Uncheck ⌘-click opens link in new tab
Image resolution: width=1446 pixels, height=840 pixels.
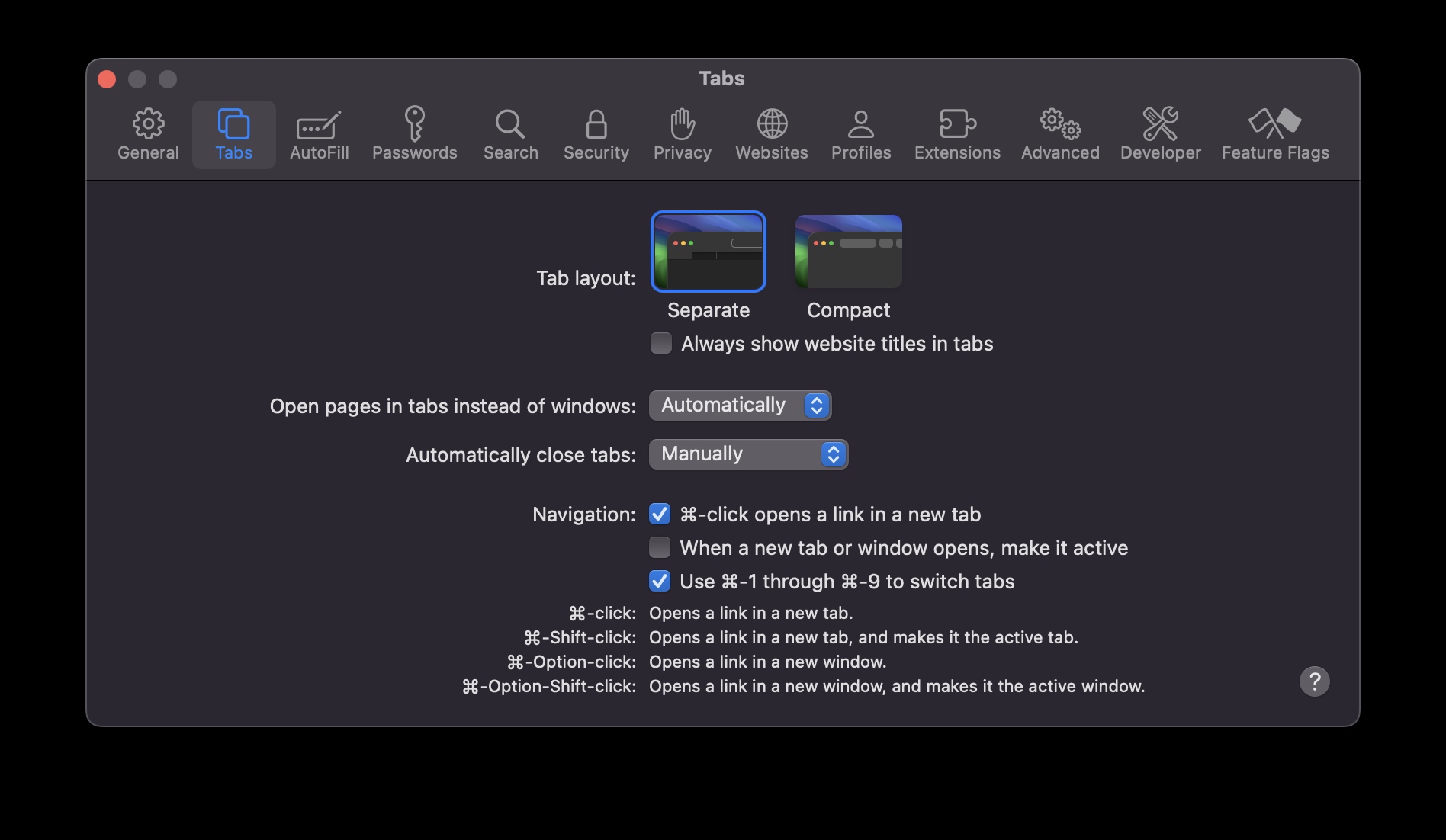[660, 514]
